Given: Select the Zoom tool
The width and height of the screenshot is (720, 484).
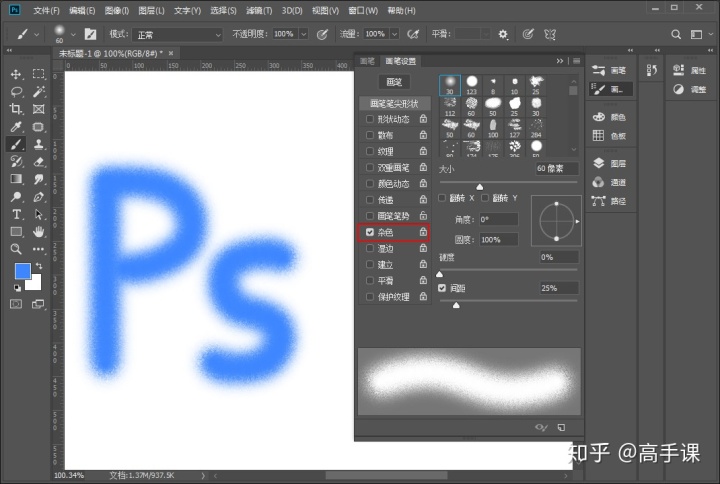Looking at the screenshot, I should pos(16,249).
